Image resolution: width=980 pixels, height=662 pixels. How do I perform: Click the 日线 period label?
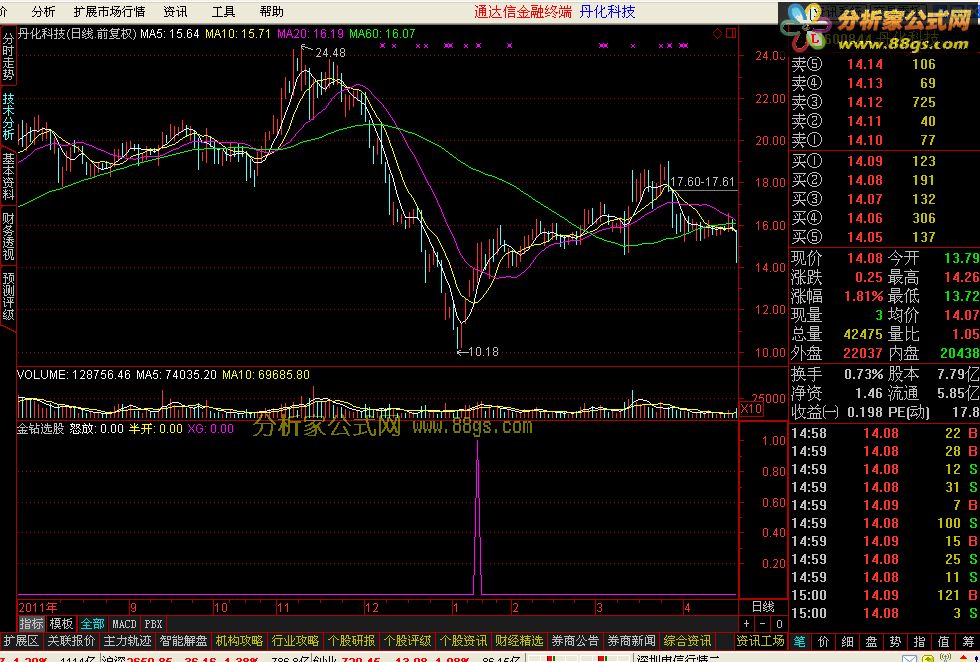763,606
